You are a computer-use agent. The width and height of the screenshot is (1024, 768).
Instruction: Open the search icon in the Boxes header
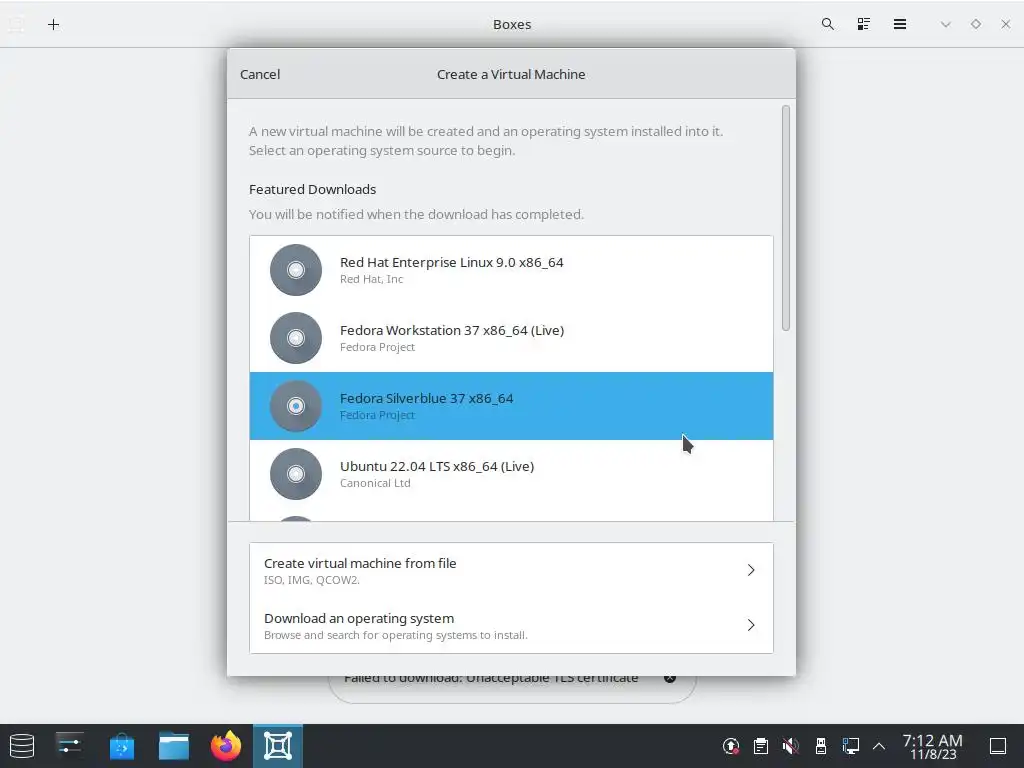827,24
